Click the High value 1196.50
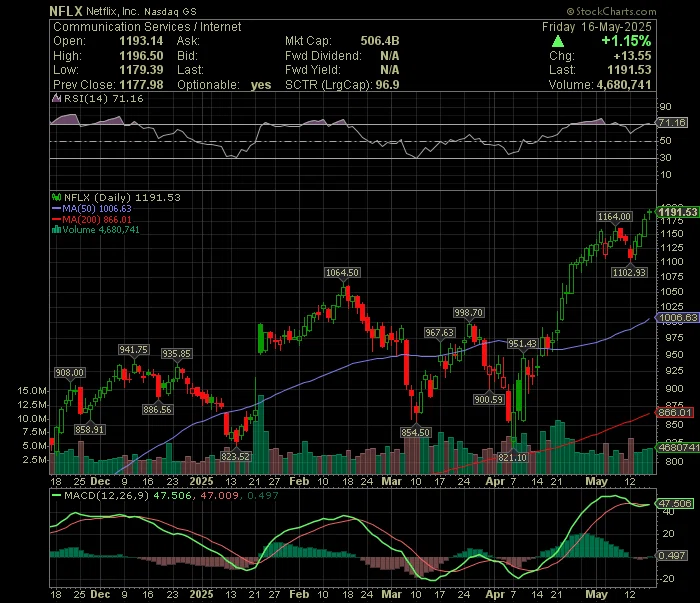700x603 pixels. coord(141,56)
